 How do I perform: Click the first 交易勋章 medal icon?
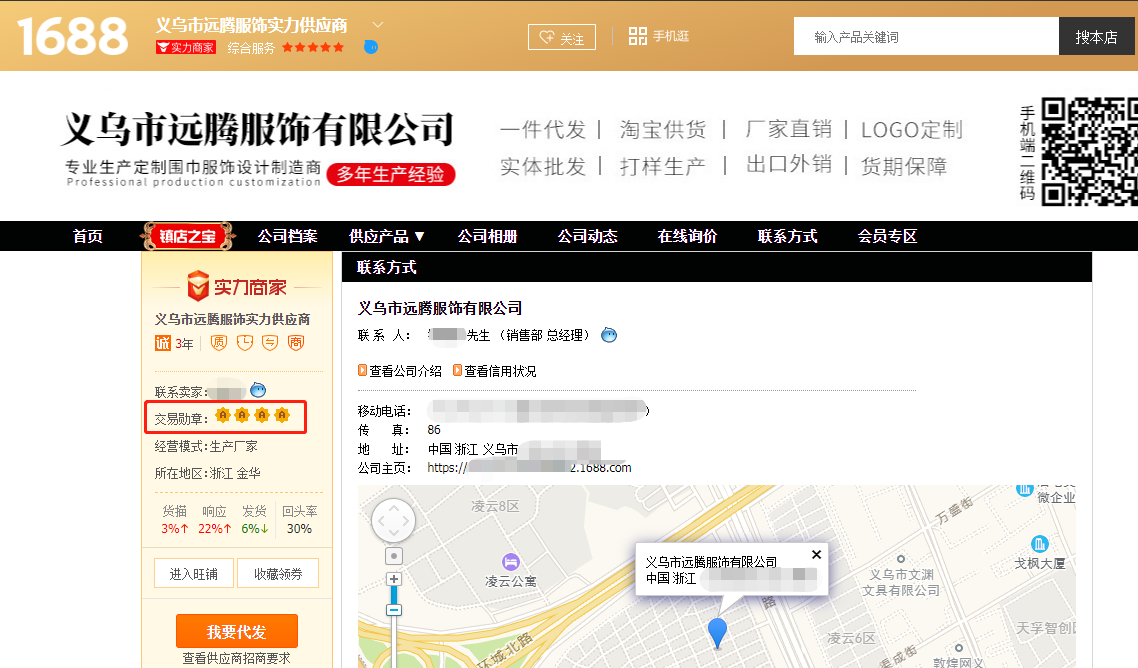[223, 415]
